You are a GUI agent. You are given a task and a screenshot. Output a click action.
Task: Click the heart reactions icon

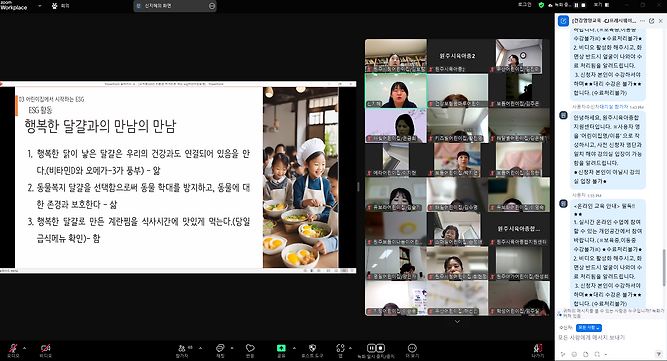tap(250, 350)
